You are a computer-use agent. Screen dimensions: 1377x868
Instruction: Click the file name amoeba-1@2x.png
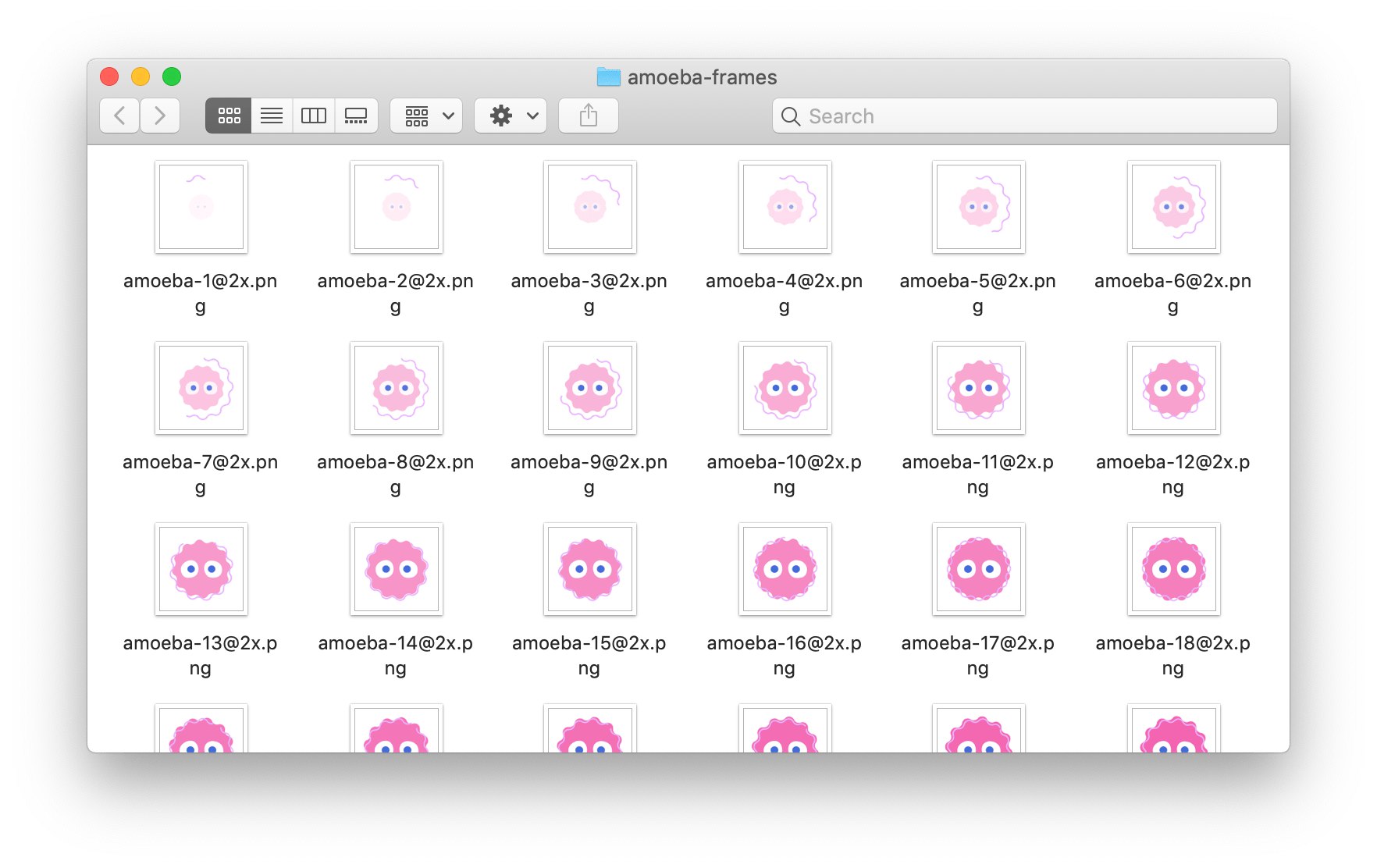click(201, 293)
